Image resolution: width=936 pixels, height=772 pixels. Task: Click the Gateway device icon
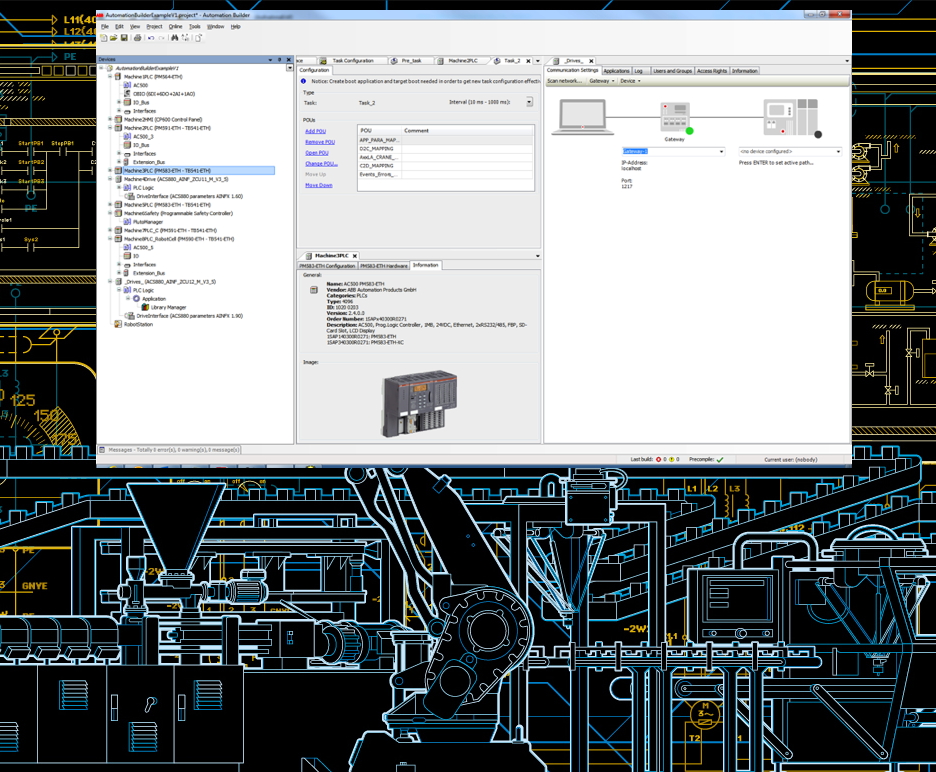pos(676,118)
